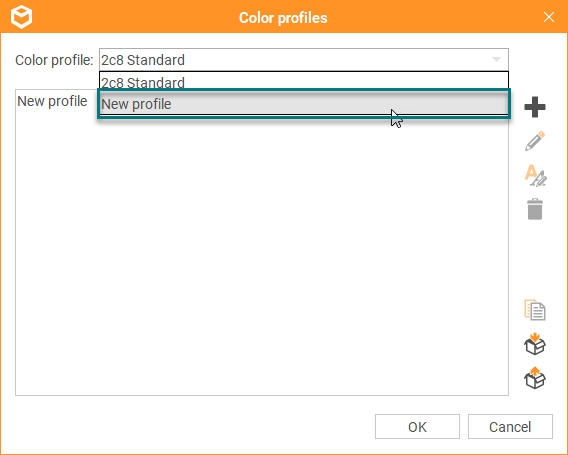Screen dimensions: 568x455
Task: Click the box icon with upward arrow
Action: coord(535,377)
